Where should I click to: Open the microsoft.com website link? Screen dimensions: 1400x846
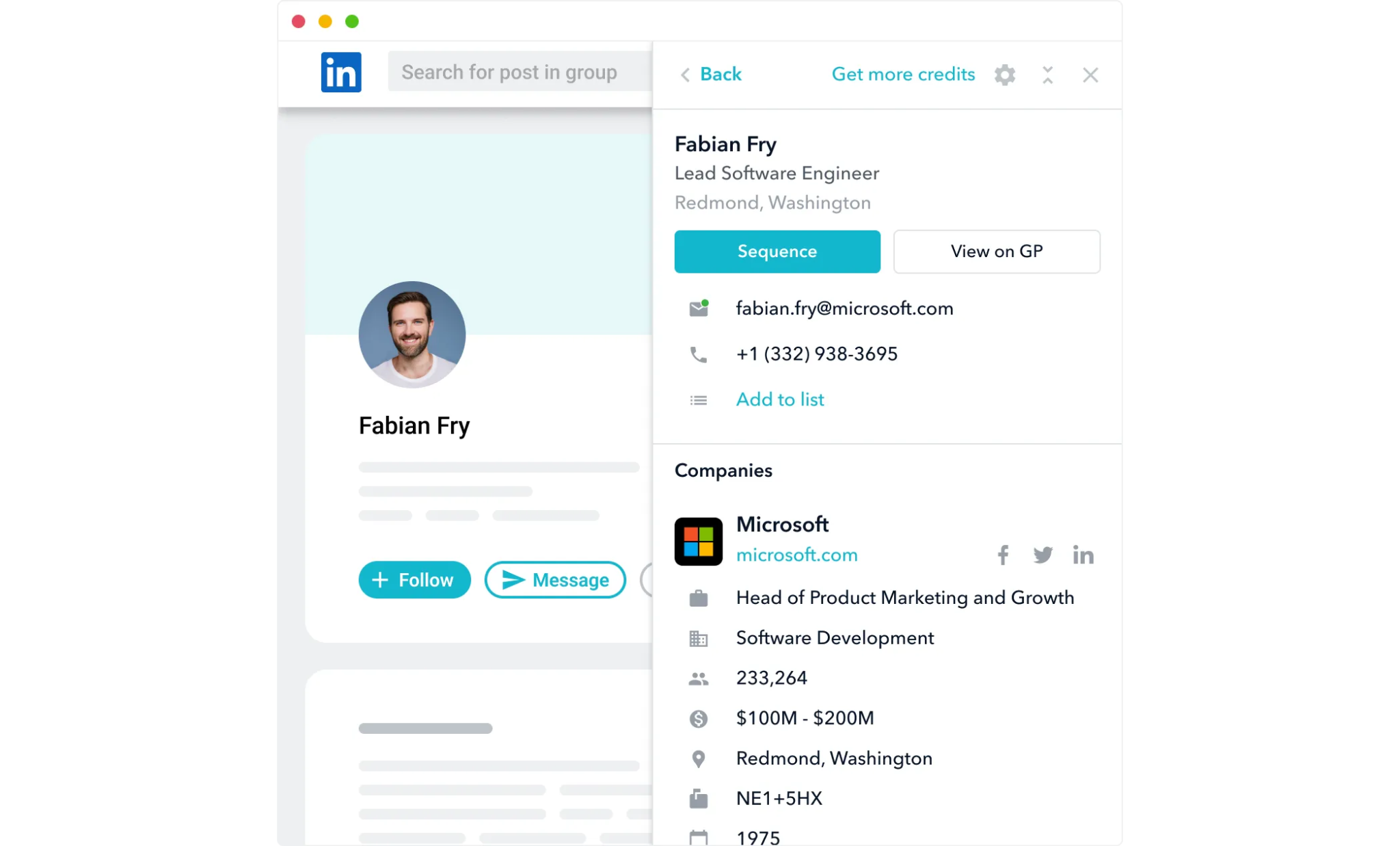click(x=796, y=555)
